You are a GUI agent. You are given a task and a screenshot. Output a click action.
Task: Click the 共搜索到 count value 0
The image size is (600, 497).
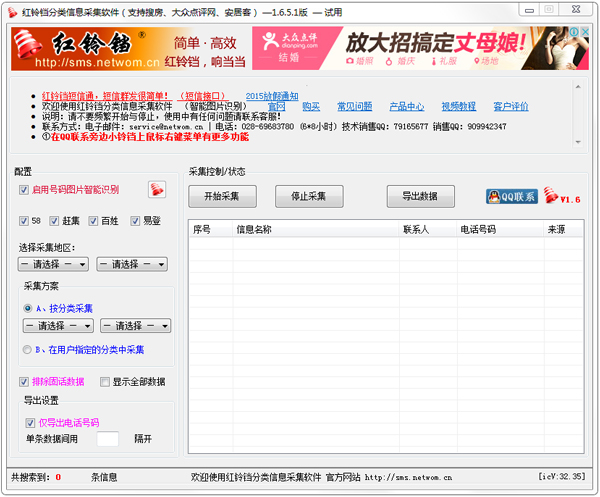pos(58,477)
